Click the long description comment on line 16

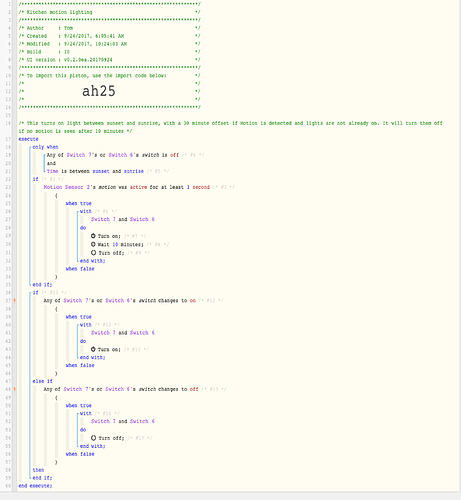(x=230, y=127)
